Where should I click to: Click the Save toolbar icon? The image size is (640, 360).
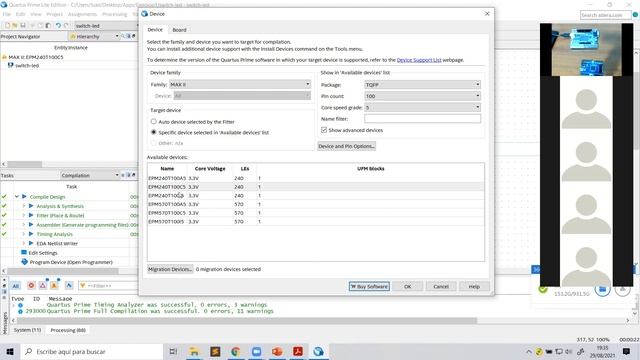[x=22, y=25]
